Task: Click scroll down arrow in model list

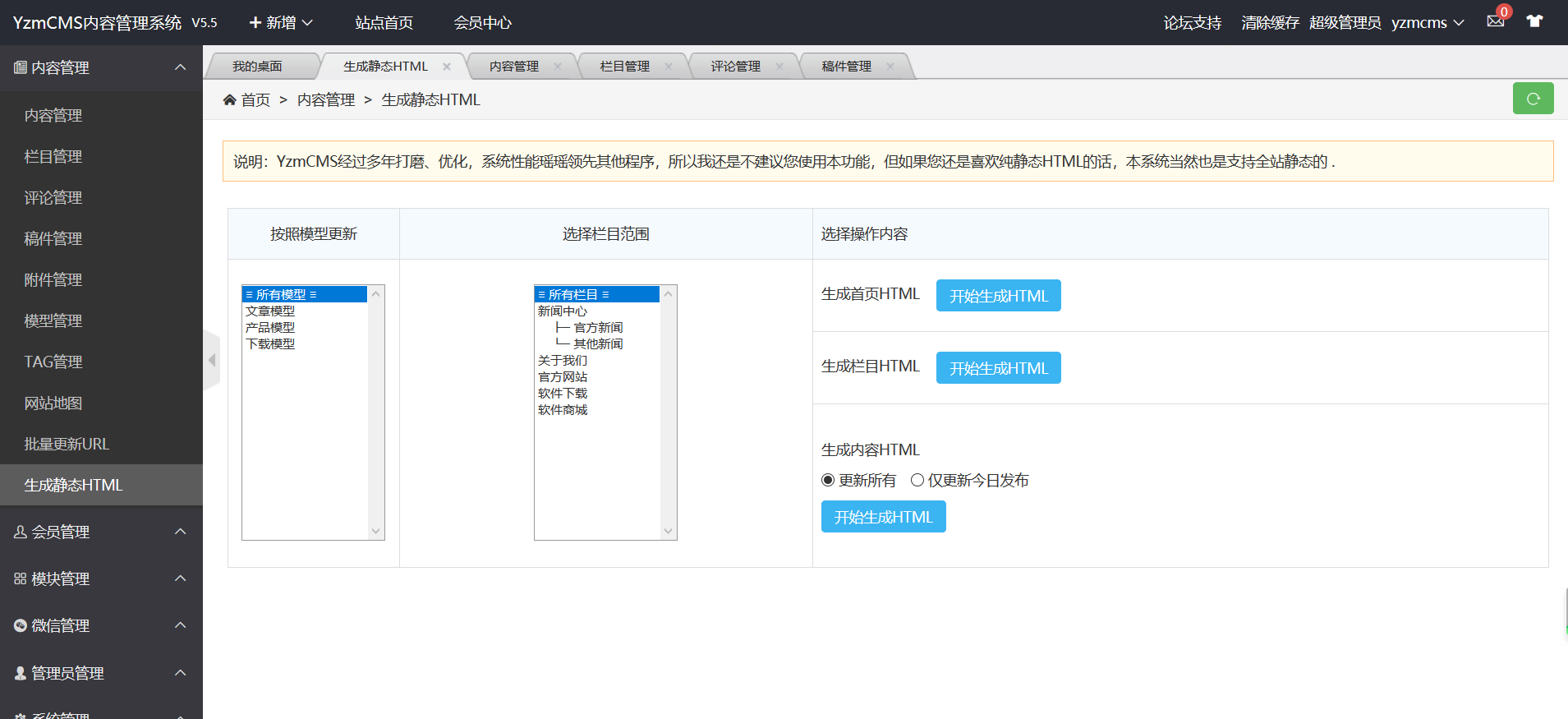Action: (x=376, y=531)
